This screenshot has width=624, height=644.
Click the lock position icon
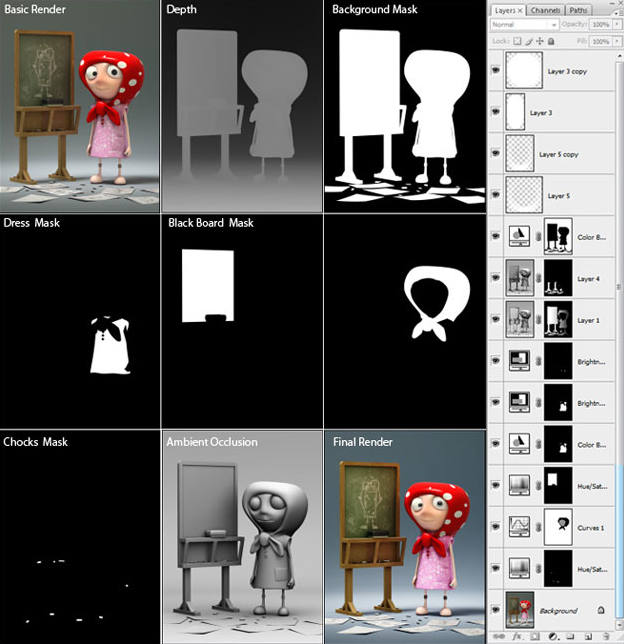(540, 41)
